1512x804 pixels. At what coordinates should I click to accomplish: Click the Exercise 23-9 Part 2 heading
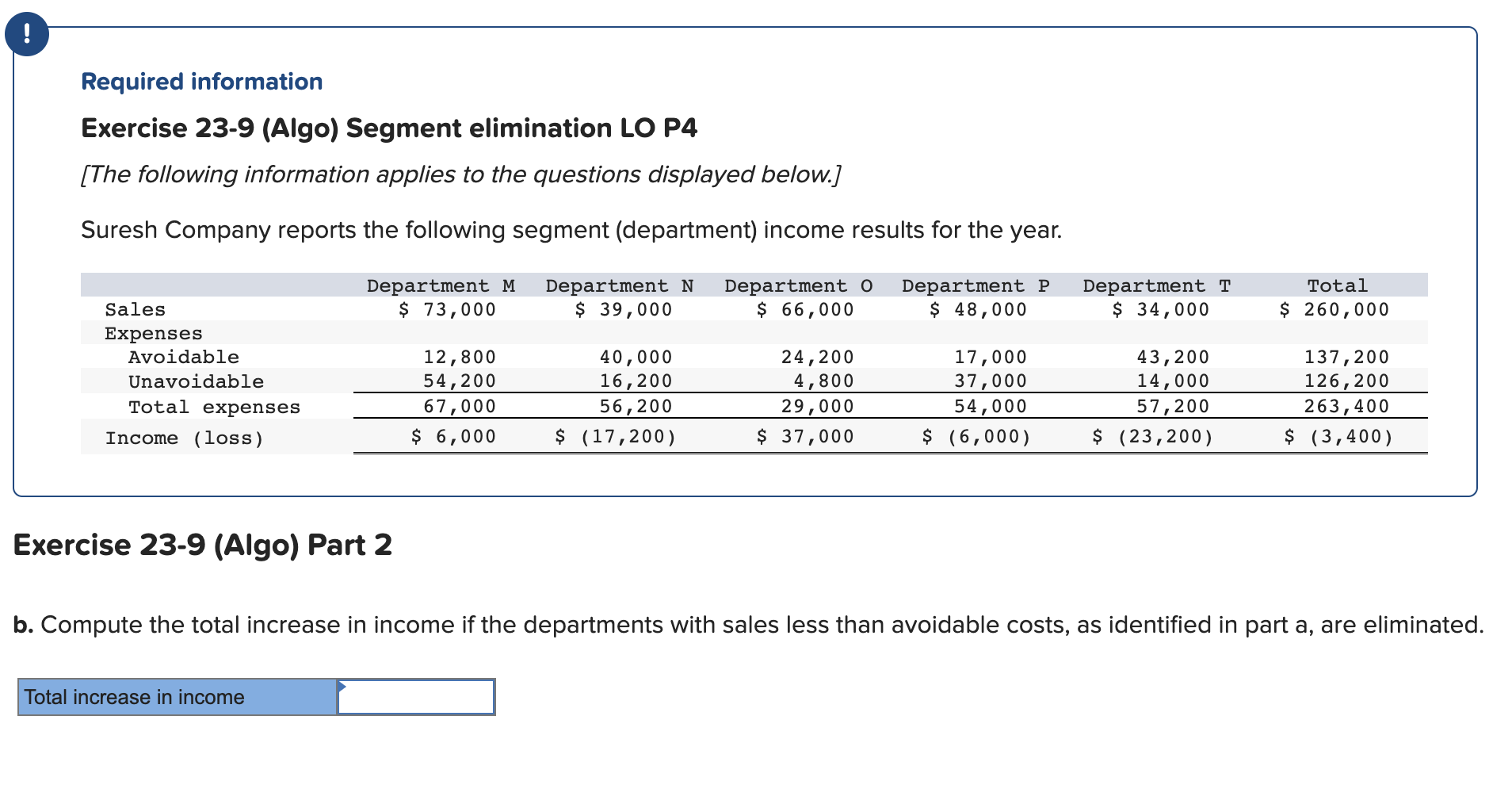click(x=202, y=545)
